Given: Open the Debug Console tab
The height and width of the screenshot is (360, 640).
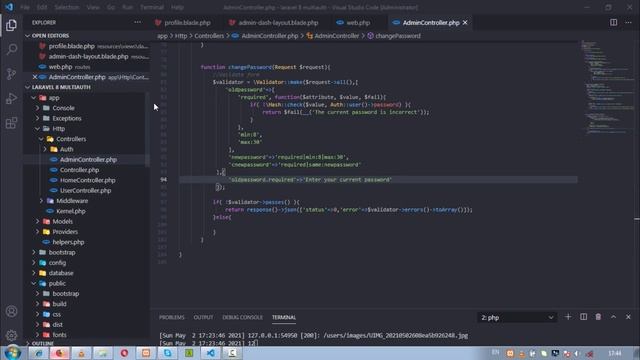Looking at the screenshot, I should pos(242,317).
